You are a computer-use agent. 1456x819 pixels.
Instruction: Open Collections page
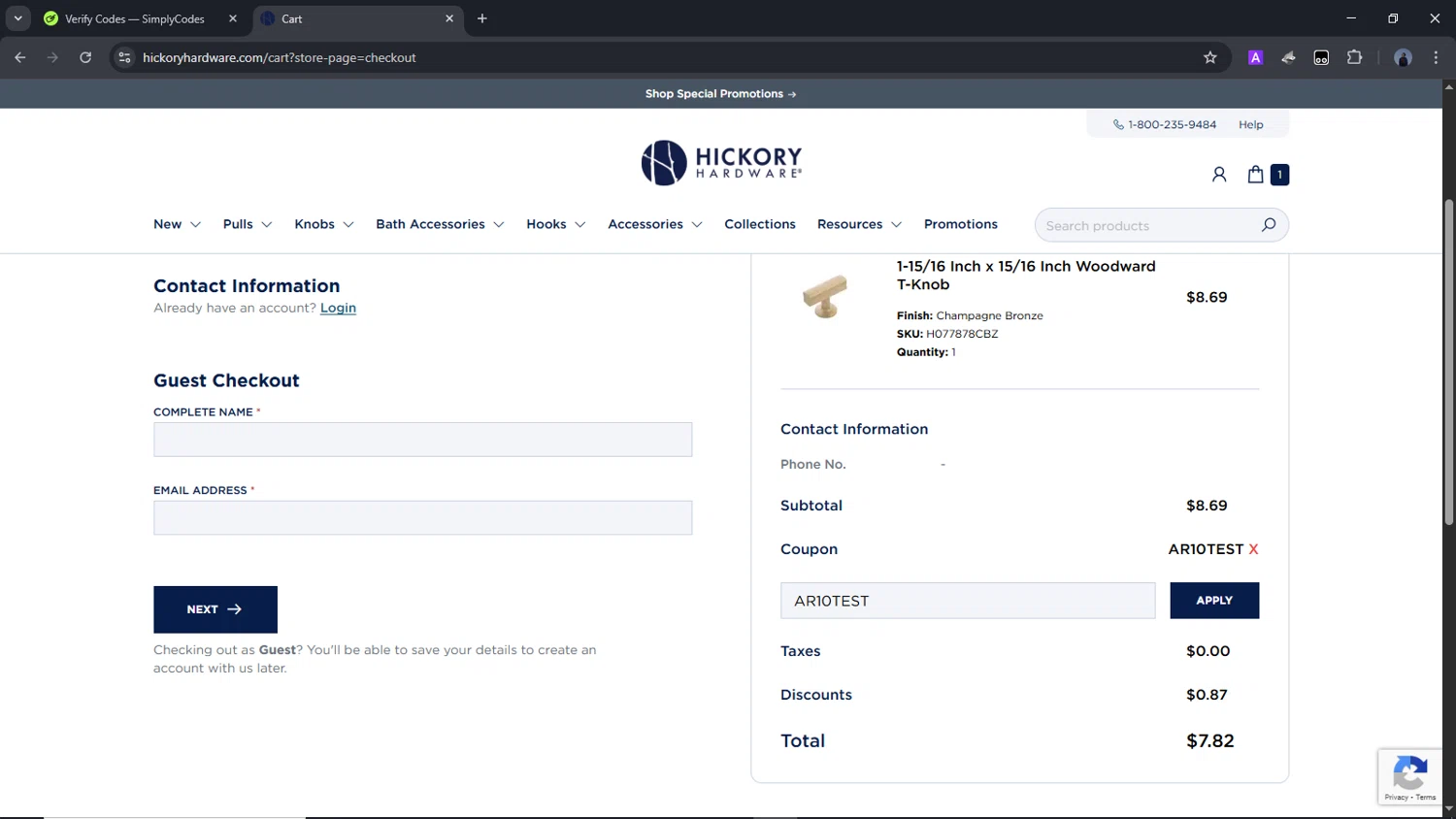760,224
